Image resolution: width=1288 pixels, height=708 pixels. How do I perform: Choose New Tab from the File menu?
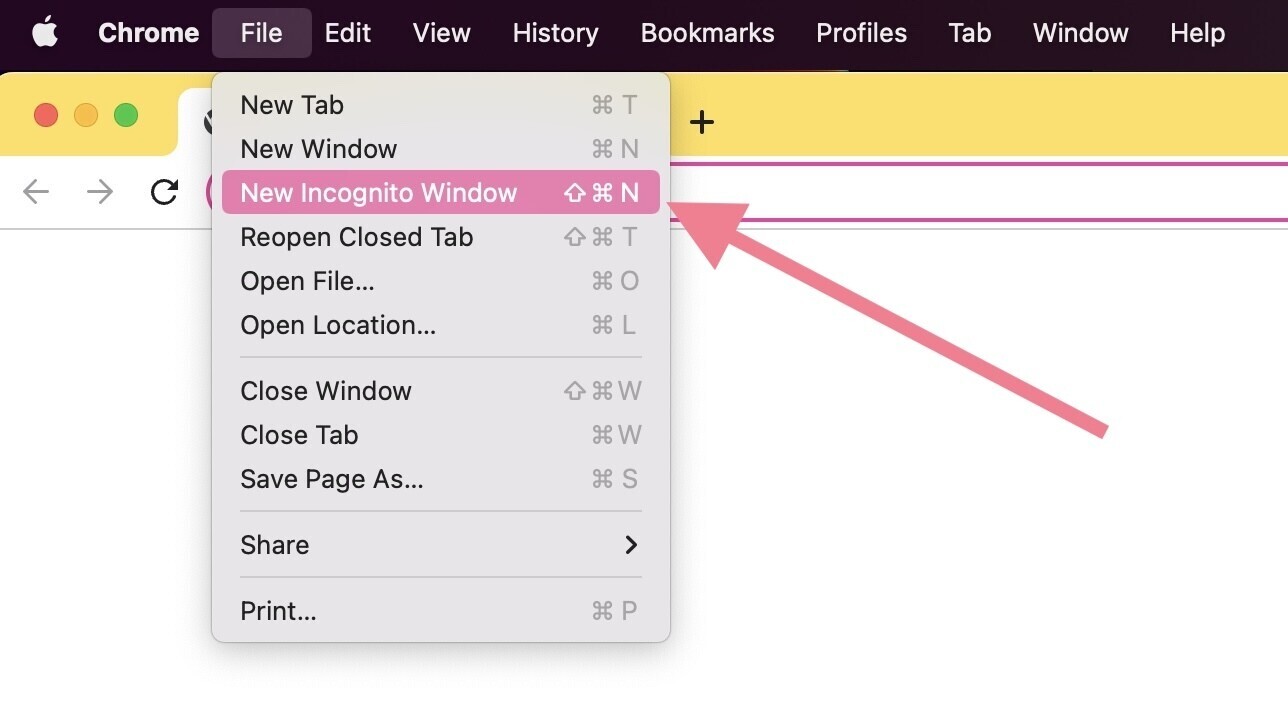click(441, 105)
